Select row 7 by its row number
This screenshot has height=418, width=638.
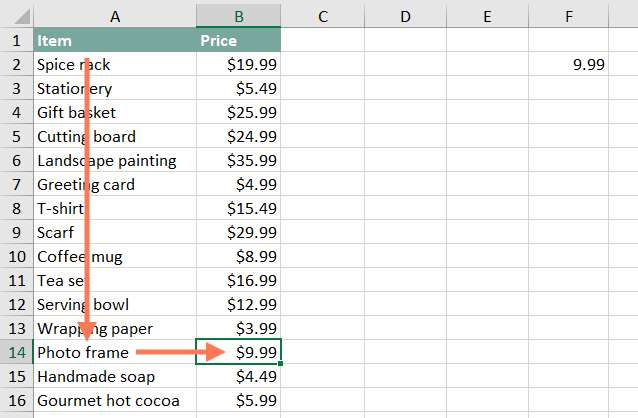pyautogui.click(x=16, y=184)
